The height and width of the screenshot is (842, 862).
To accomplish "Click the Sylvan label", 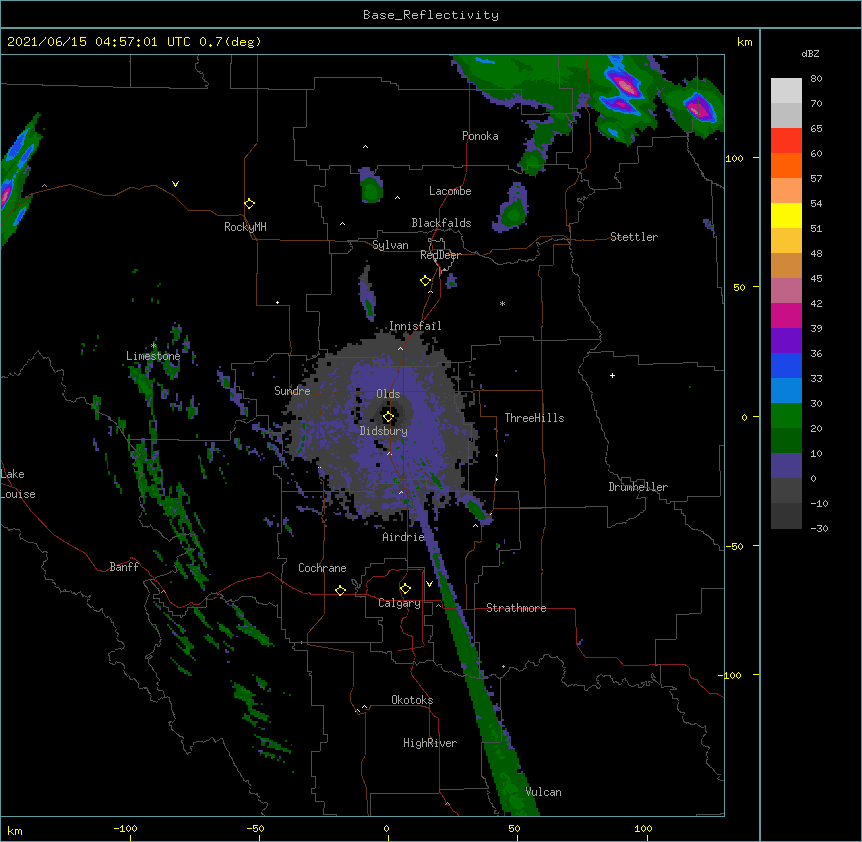I will 390,245.
